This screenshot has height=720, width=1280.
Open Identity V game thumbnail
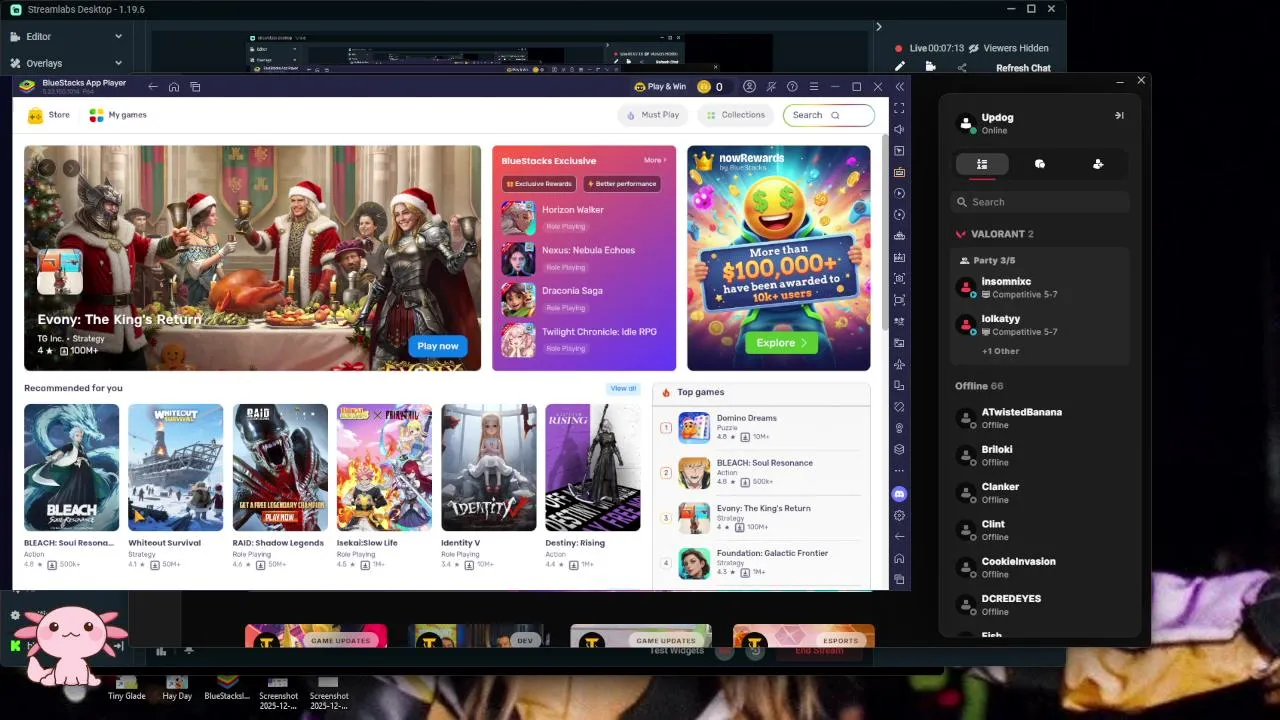pyautogui.click(x=488, y=467)
